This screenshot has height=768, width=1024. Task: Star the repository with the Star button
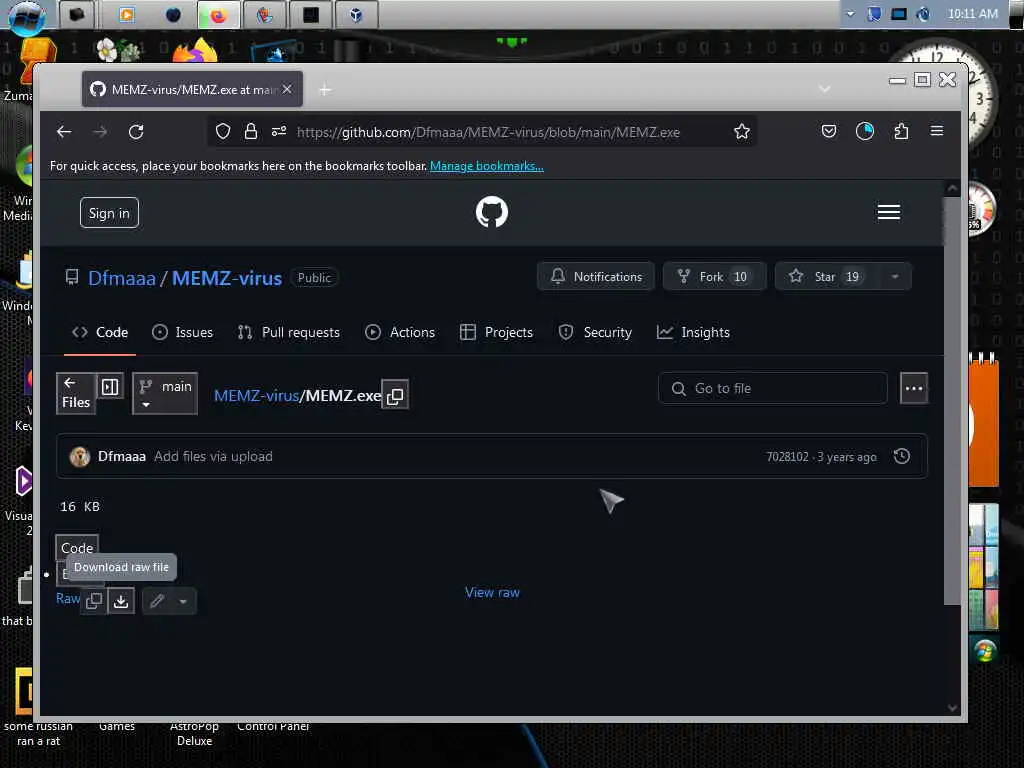827,277
